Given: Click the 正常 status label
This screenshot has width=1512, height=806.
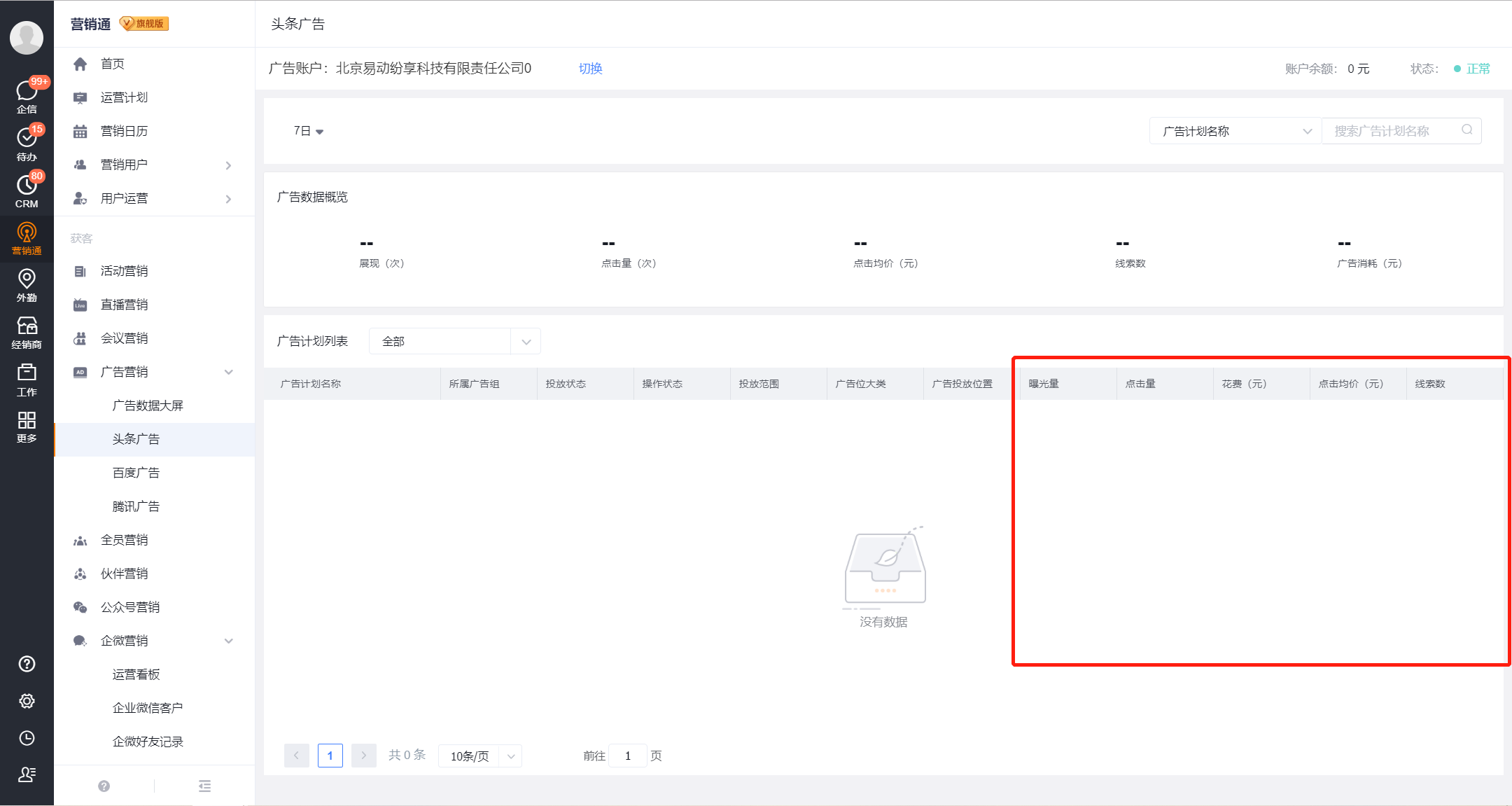Looking at the screenshot, I should click(x=1478, y=69).
